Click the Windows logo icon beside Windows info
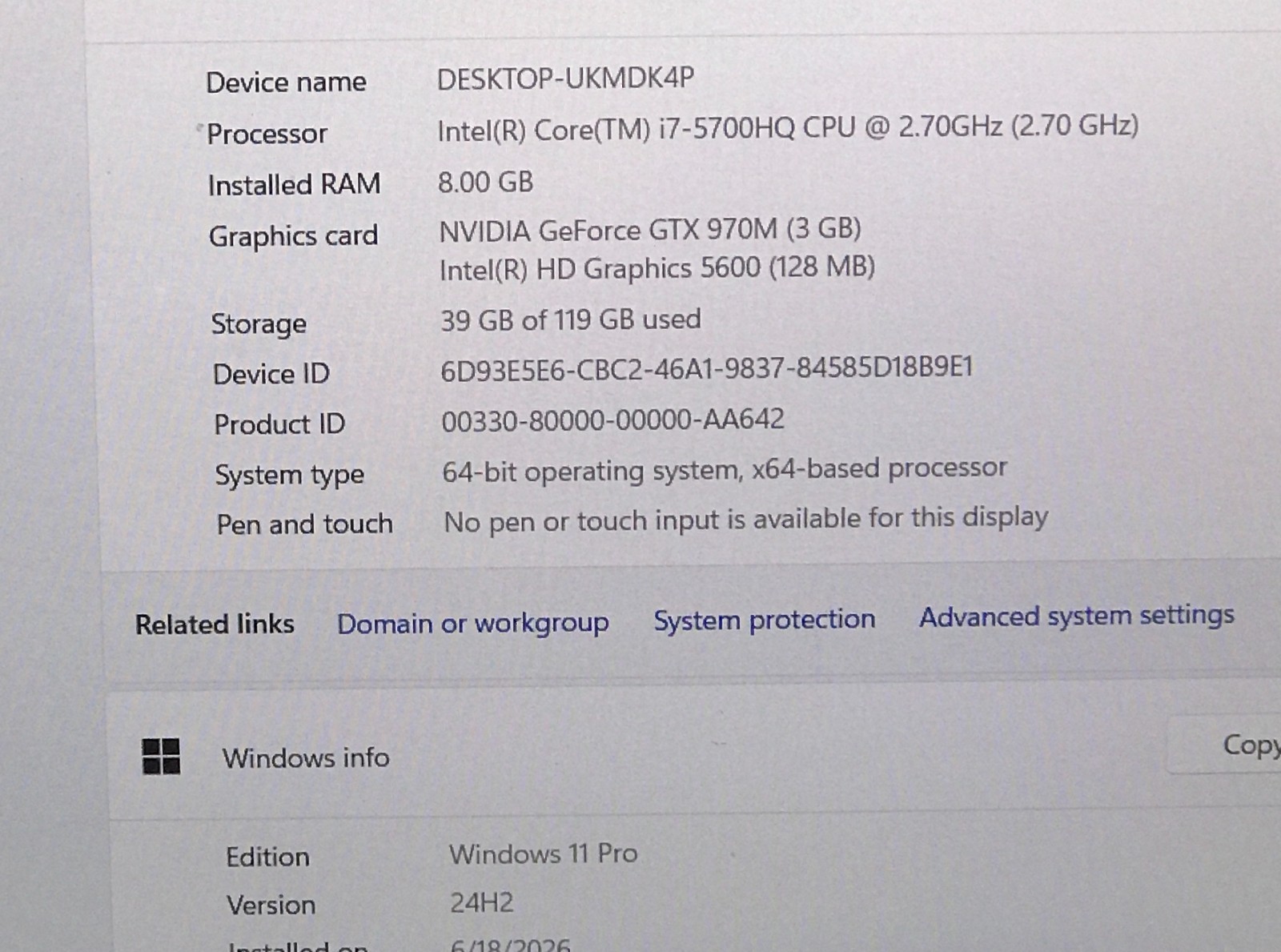The width and height of the screenshot is (1281, 952). pos(161,756)
